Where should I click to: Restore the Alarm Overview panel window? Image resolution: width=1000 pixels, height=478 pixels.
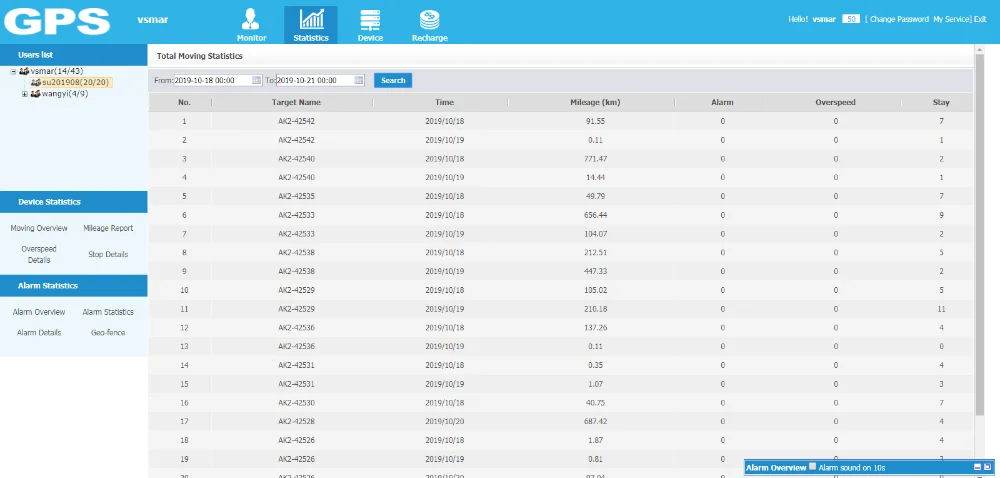(x=987, y=467)
